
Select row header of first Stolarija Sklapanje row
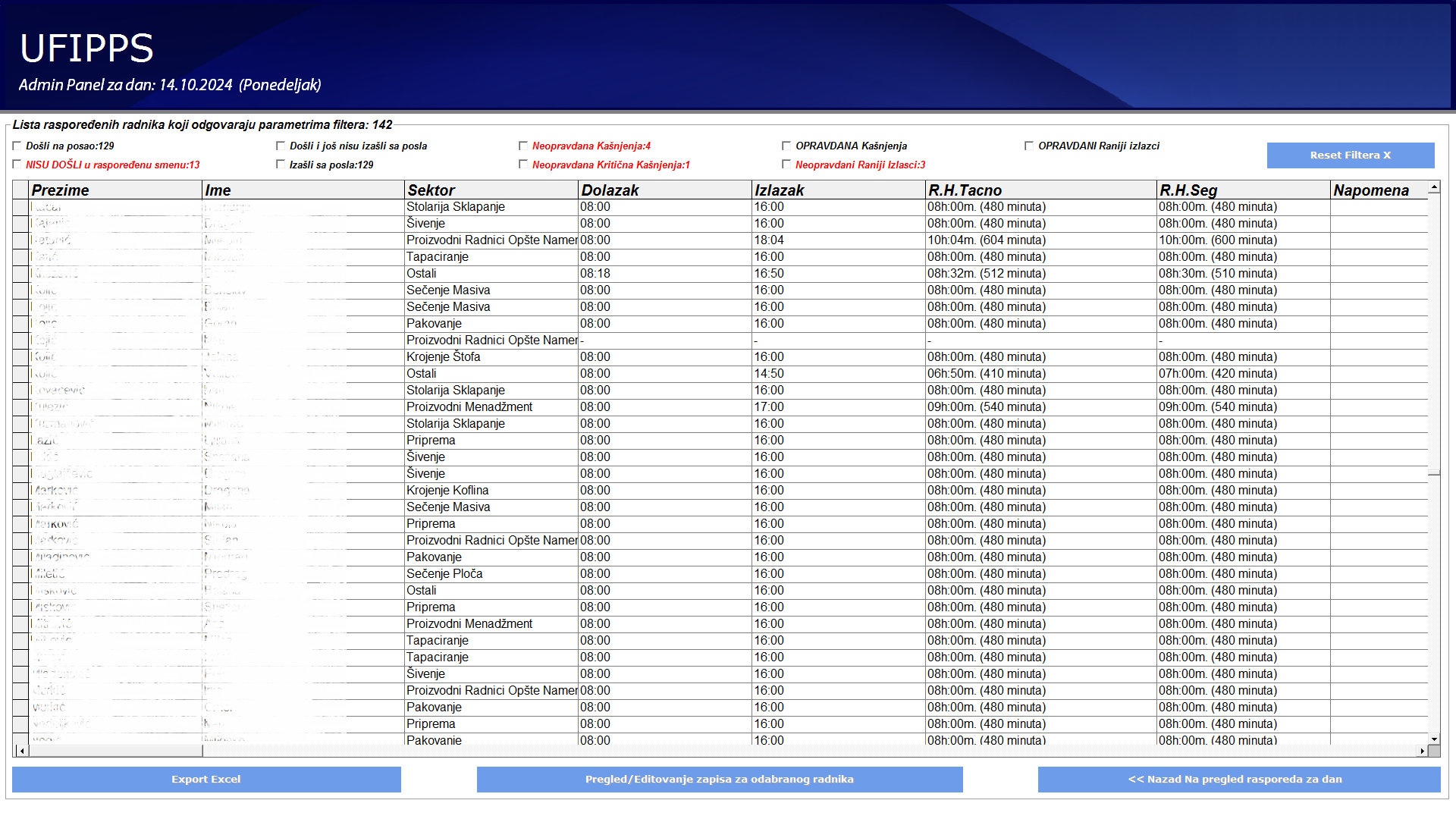tap(20, 207)
